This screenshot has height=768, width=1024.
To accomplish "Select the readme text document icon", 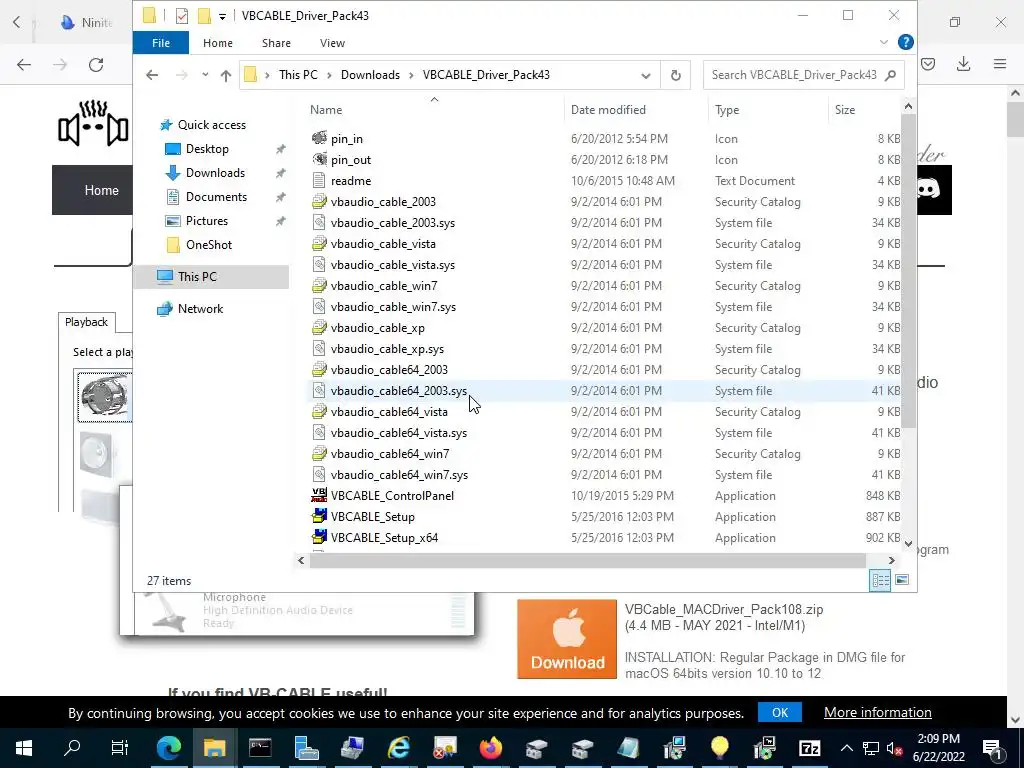I will pyautogui.click(x=319, y=180).
